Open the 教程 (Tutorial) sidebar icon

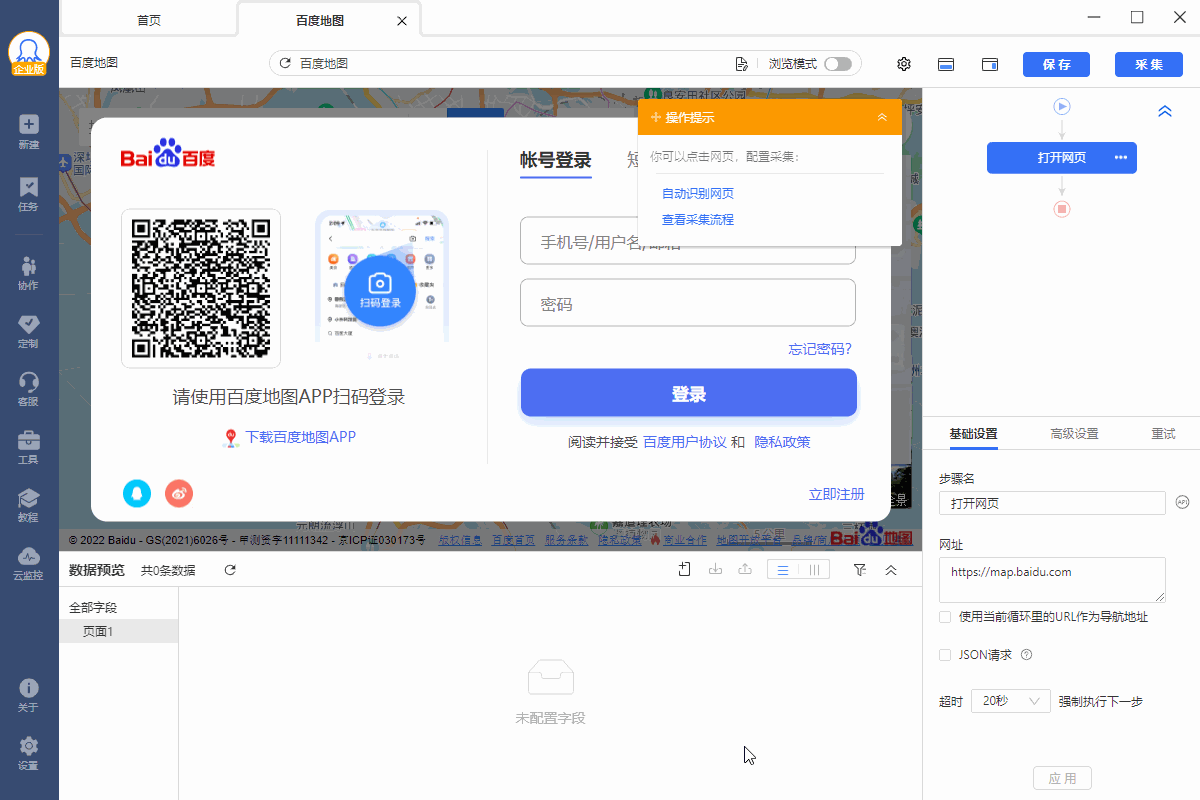29,505
